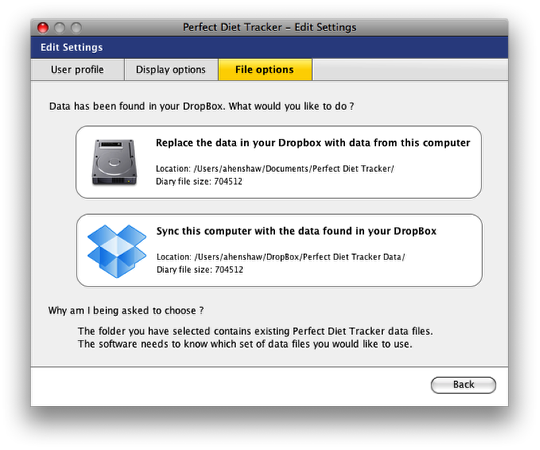This screenshot has width=540, height=450.
Task: Click the DropBox Diary file size line
Action: click(200, 270)
